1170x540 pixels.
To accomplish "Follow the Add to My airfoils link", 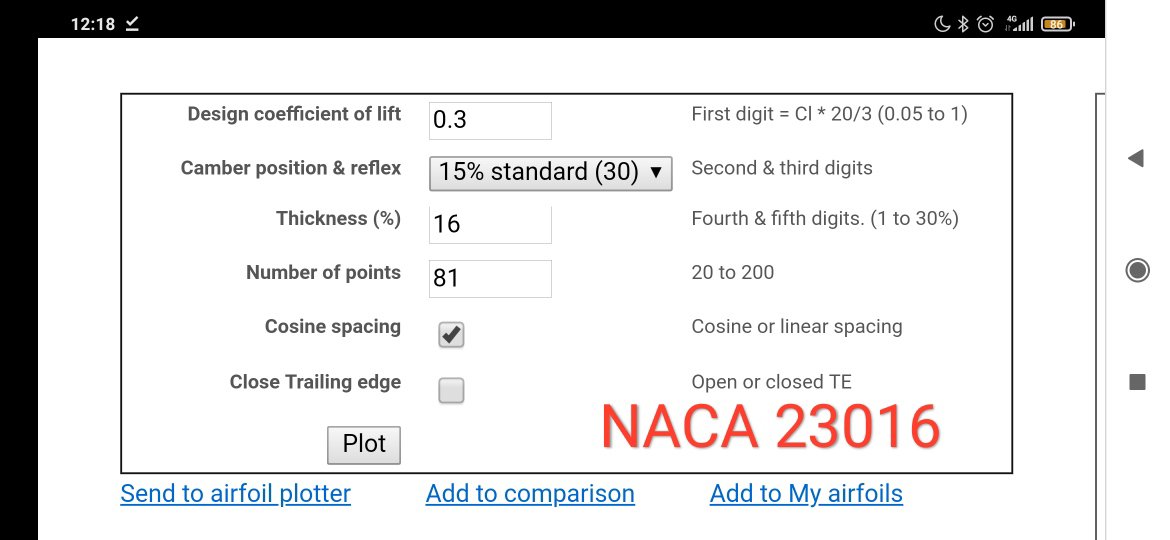I will 806,494.
